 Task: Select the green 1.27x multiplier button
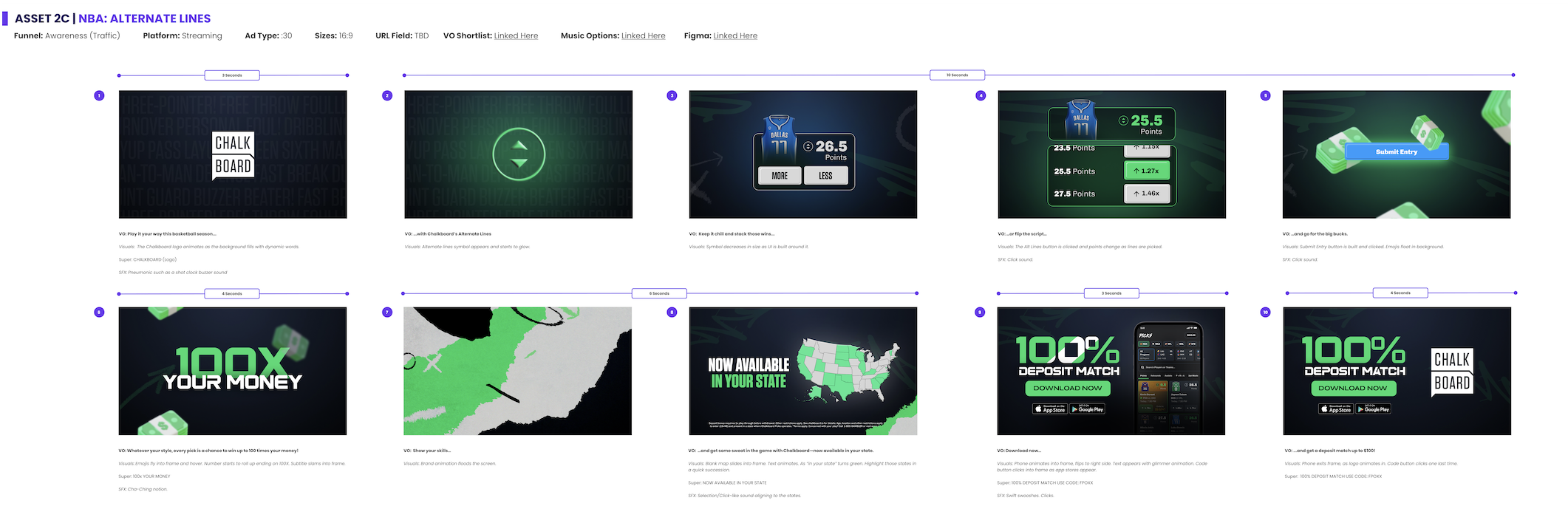click(1146, 171)
